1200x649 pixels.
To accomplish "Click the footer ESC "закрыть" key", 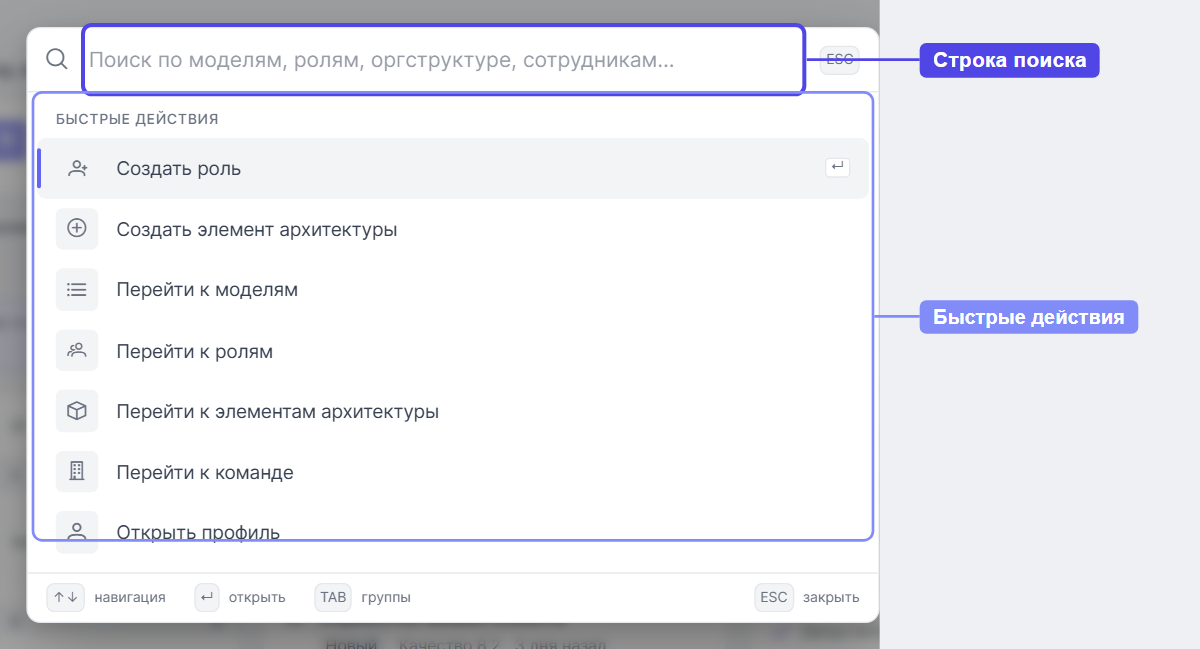I will coord(774,597).
